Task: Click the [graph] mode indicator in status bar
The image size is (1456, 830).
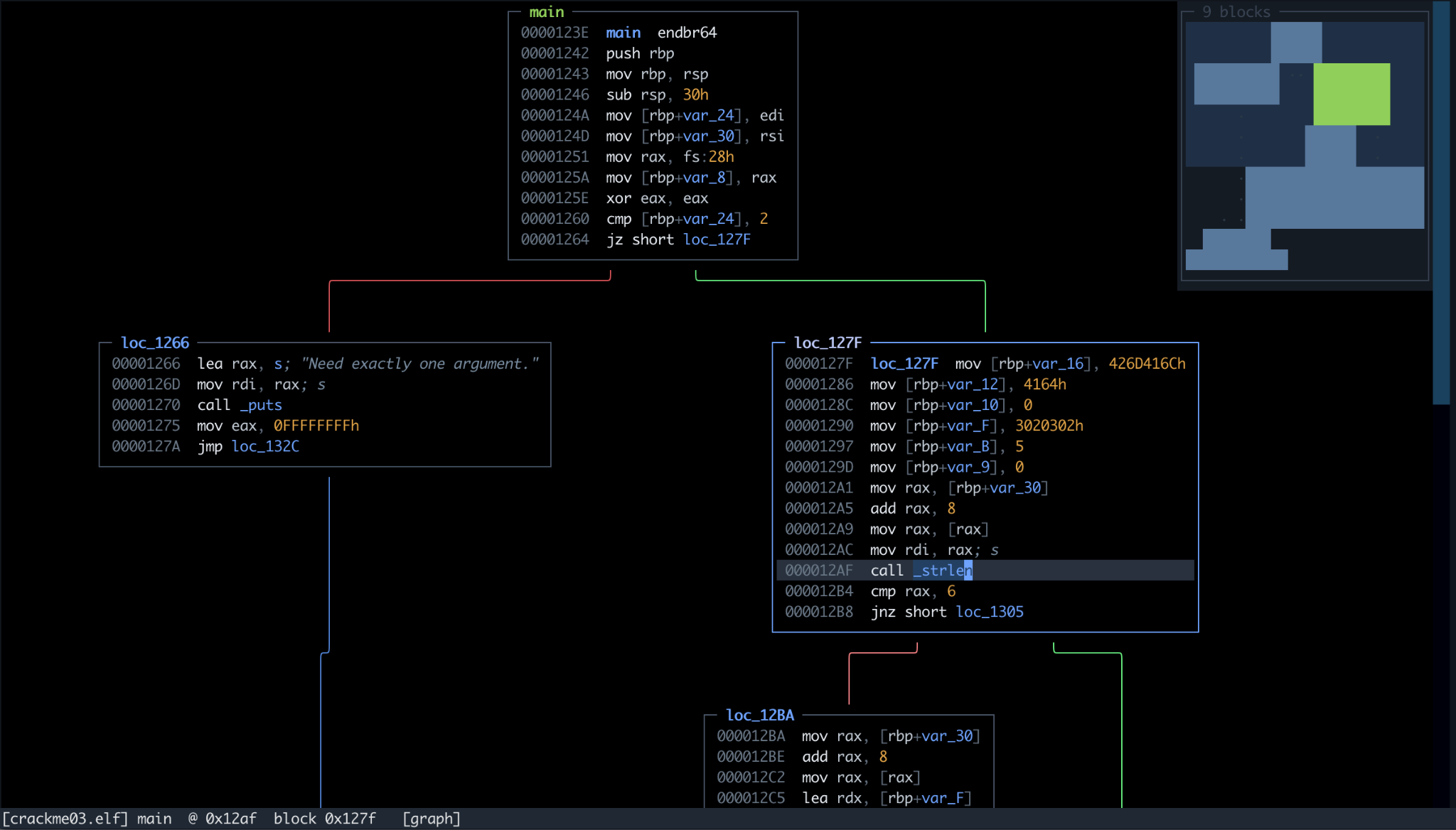Action: pyautogui.click(x=432, y=819)
